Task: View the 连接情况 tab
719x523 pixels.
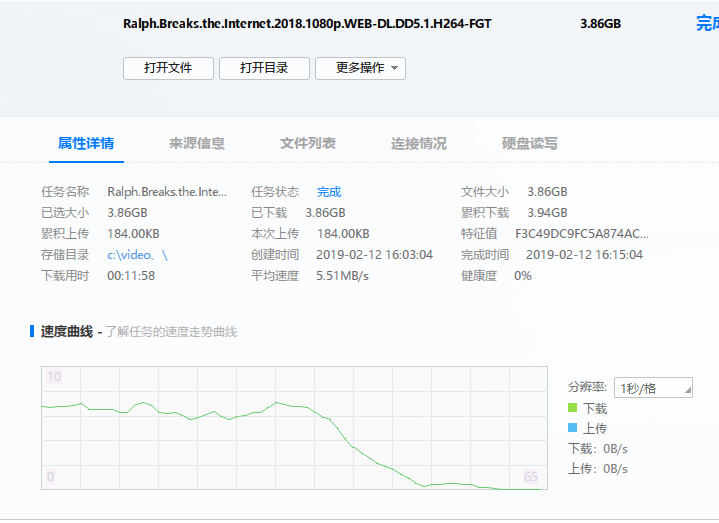Action: pos(419,143)
